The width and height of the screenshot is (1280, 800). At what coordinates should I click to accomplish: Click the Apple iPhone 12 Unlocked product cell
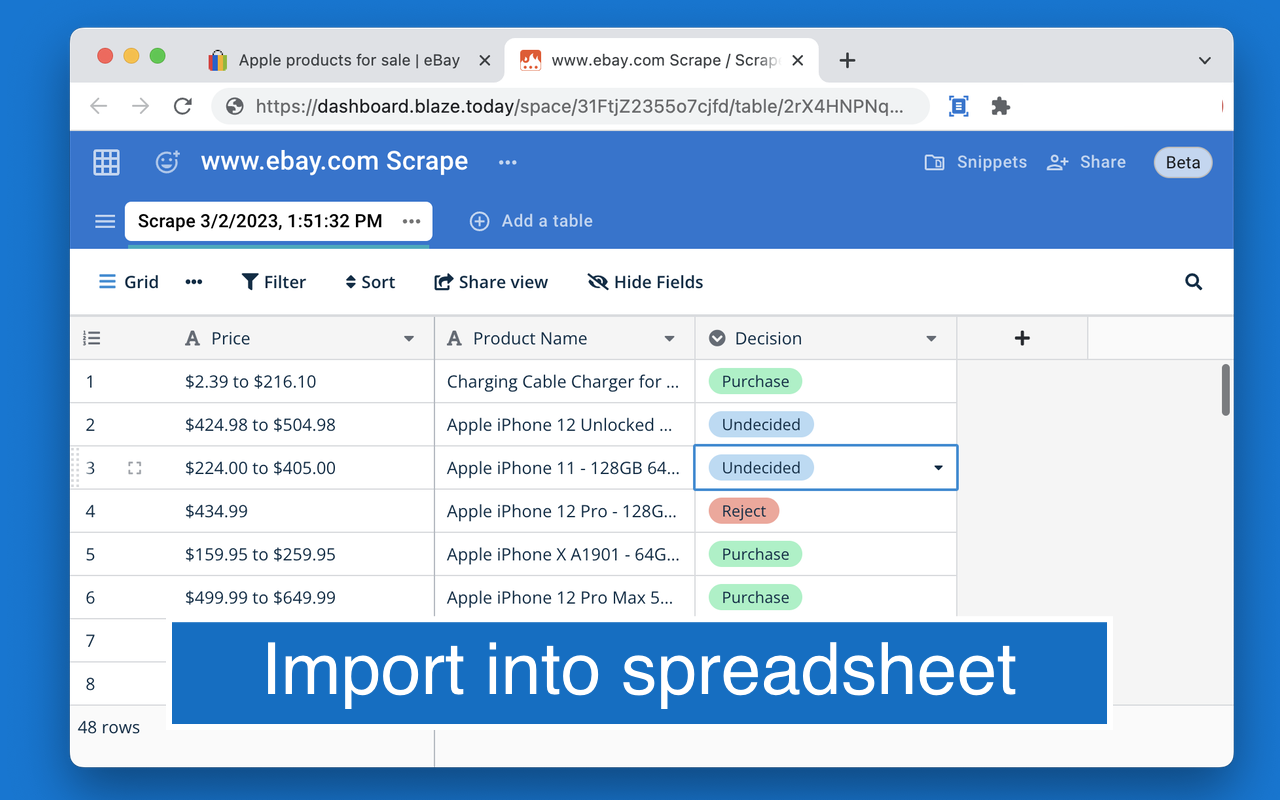pos(565,424)
